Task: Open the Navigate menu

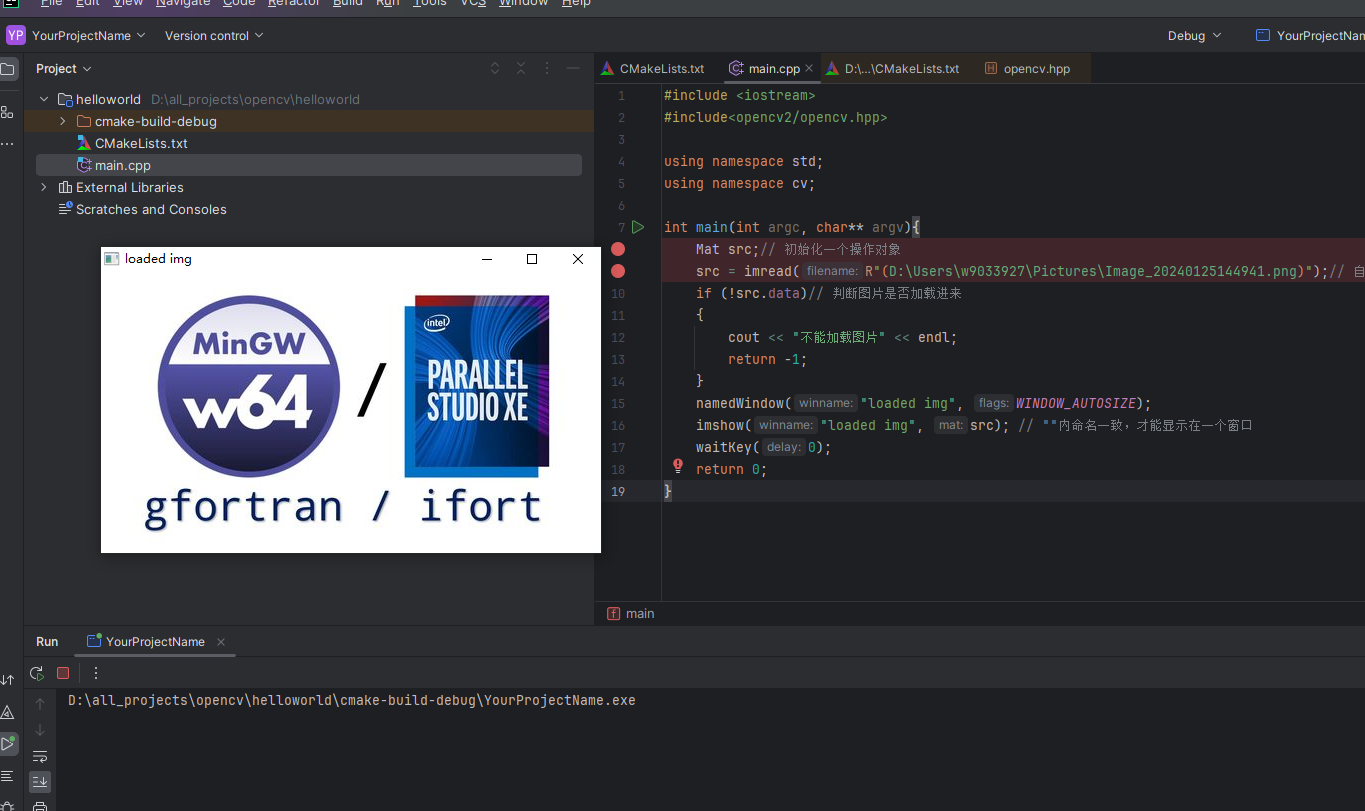Action: [183, 3]
